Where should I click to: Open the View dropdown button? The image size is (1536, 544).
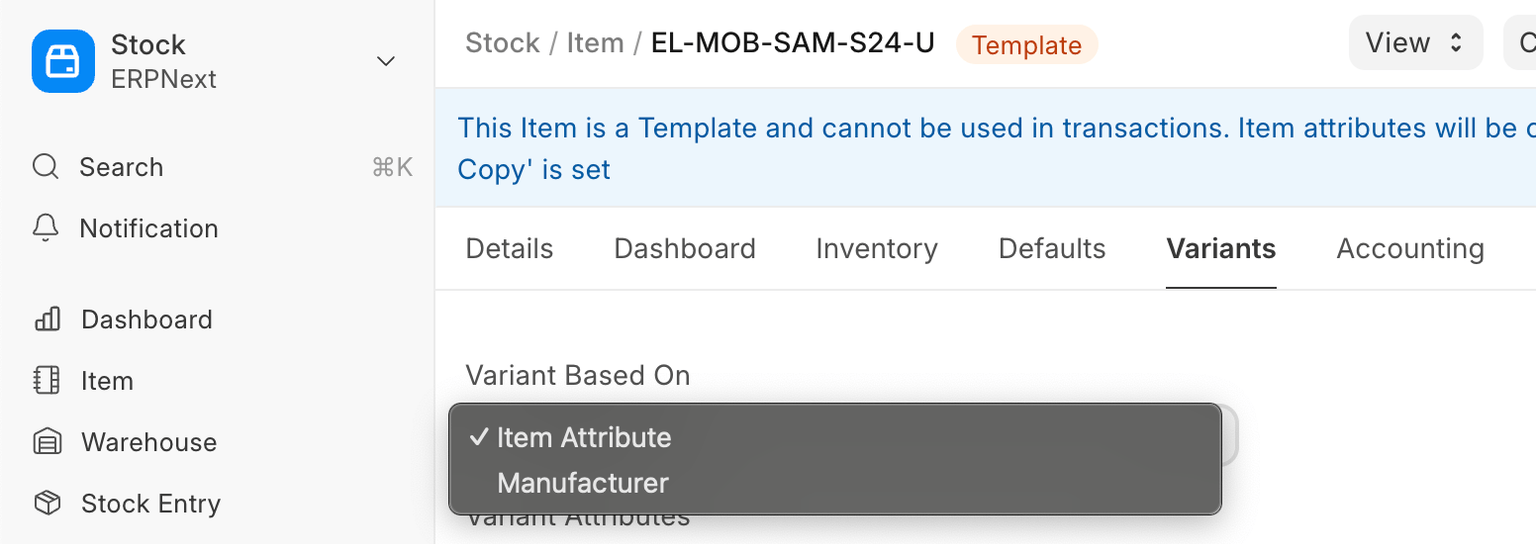coord(1414,43)
